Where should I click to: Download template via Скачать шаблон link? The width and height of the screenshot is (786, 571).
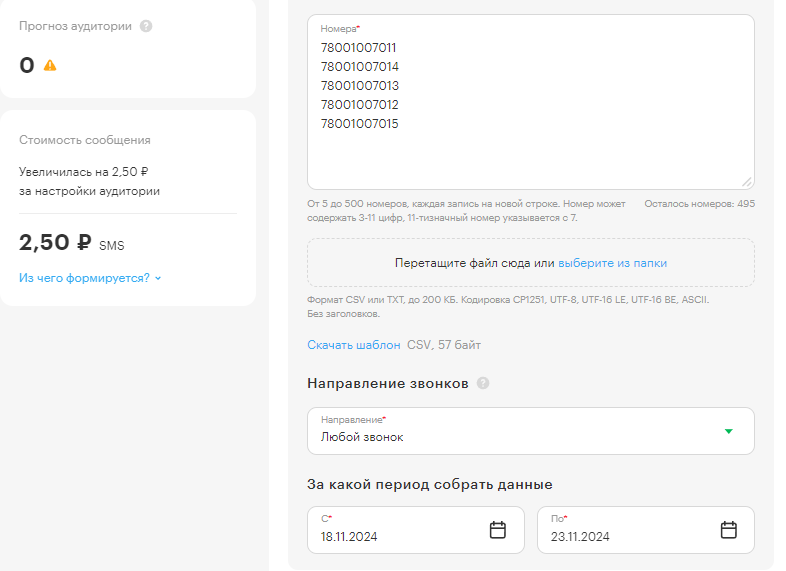[x=353, y=345]
